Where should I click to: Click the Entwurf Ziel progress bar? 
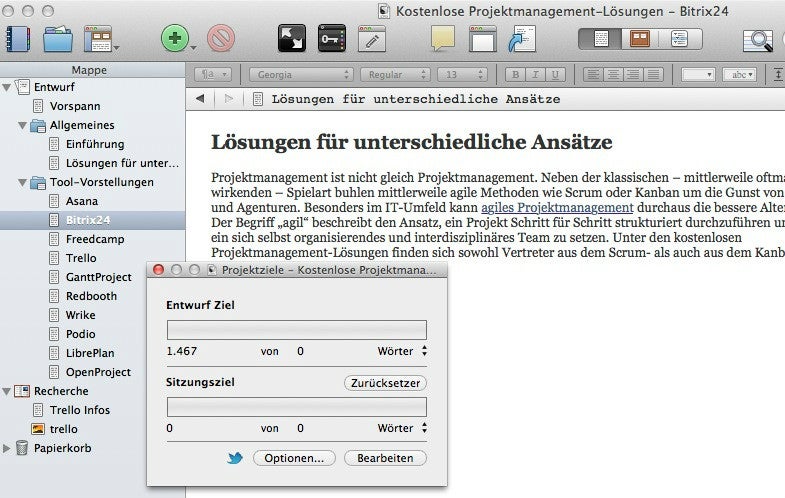click(x=297, y=330)
